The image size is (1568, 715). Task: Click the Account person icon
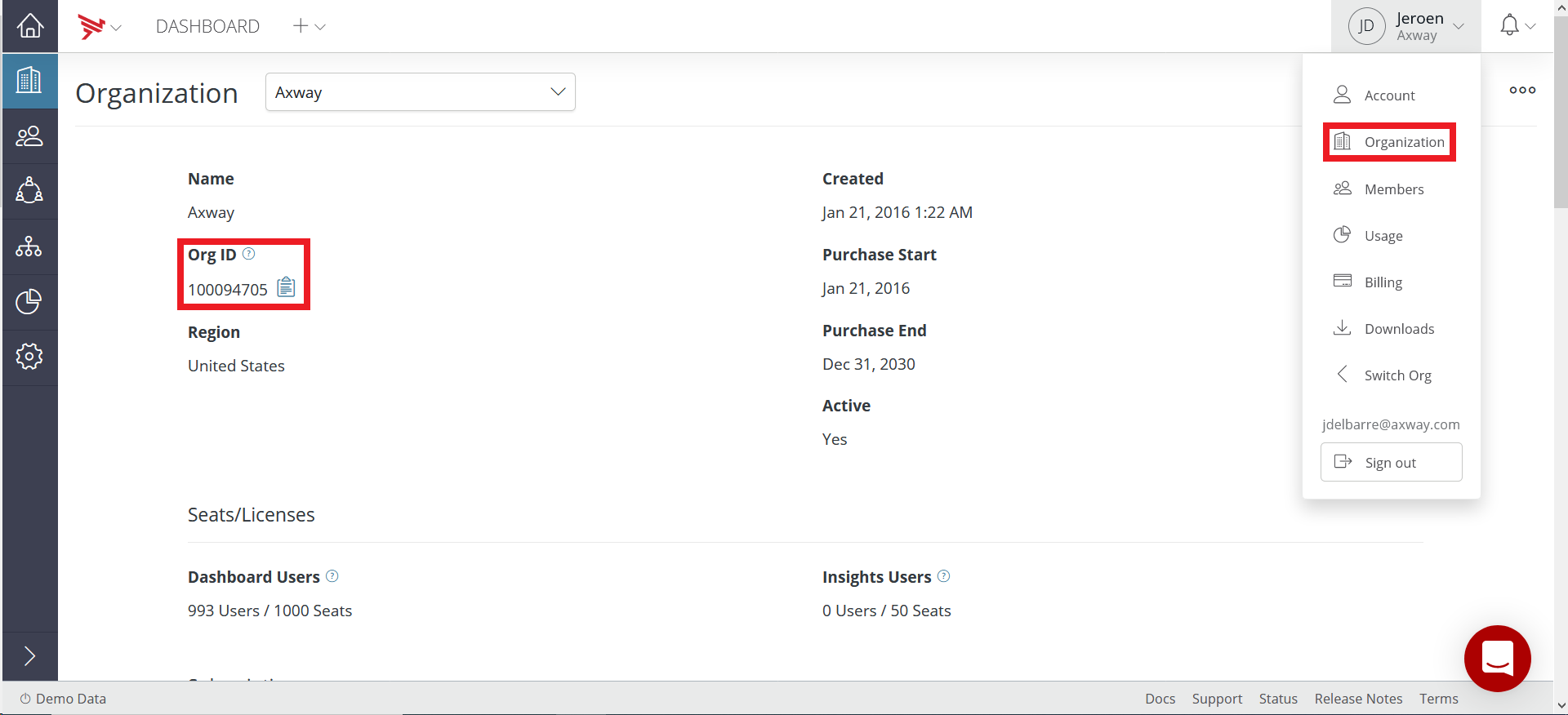(1342, 95)
